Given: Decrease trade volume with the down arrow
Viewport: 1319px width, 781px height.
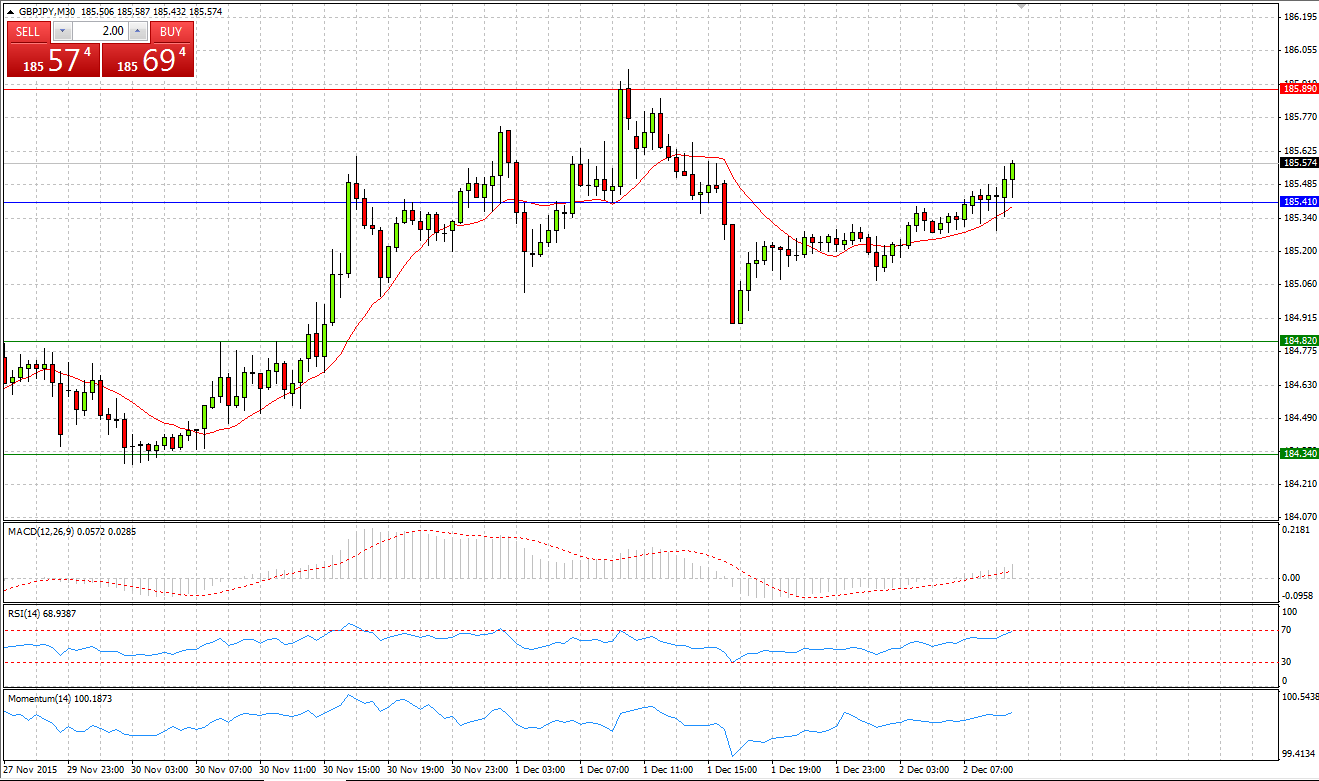Looking at the screenshot, I should pos(63,31).
